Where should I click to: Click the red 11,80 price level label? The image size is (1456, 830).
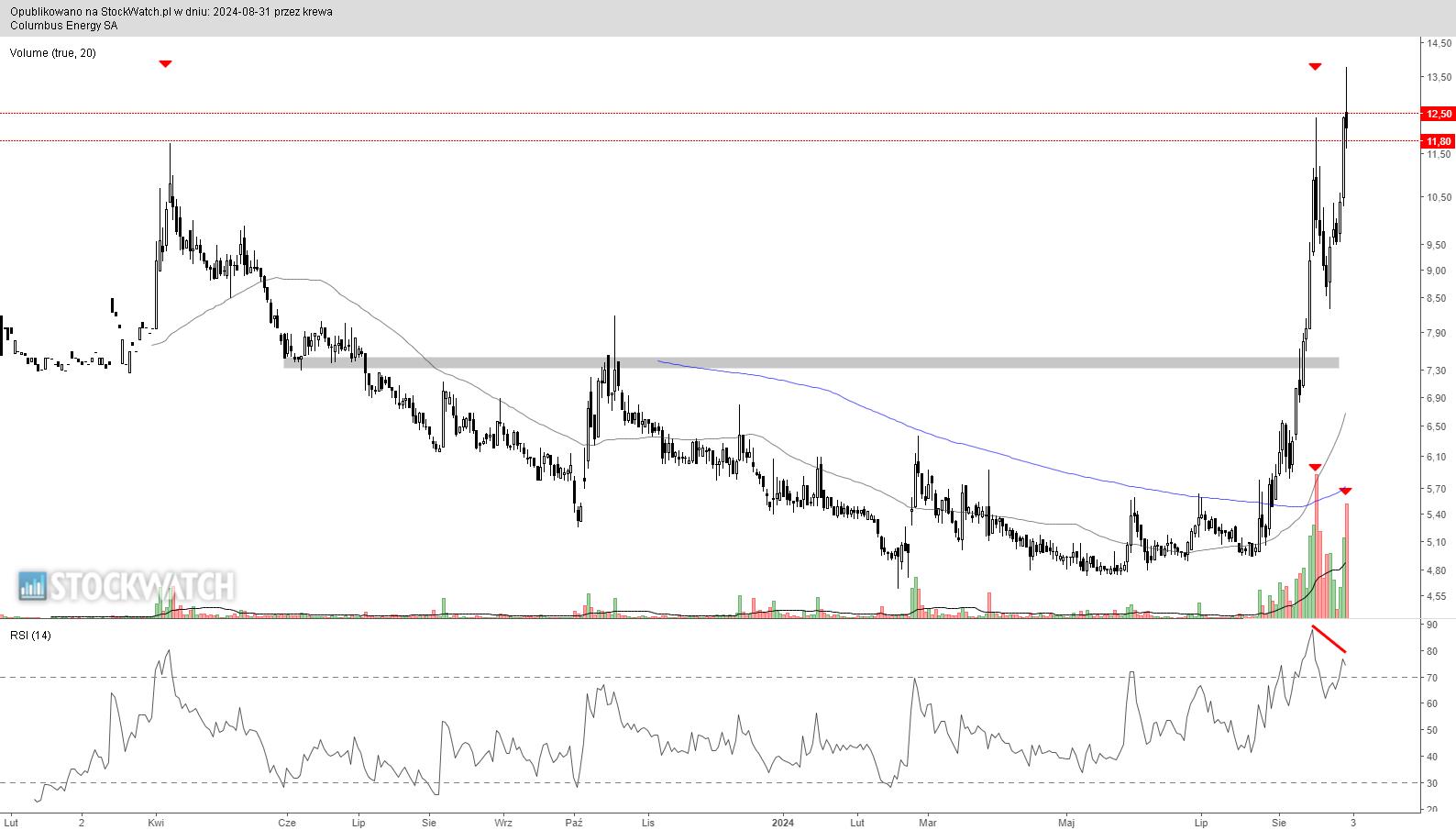coord(1438,141)
